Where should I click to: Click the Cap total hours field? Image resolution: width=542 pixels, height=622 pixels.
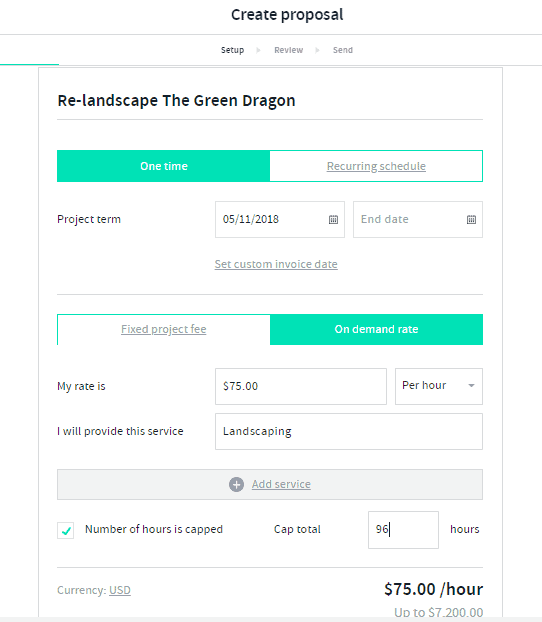[403, 530]
